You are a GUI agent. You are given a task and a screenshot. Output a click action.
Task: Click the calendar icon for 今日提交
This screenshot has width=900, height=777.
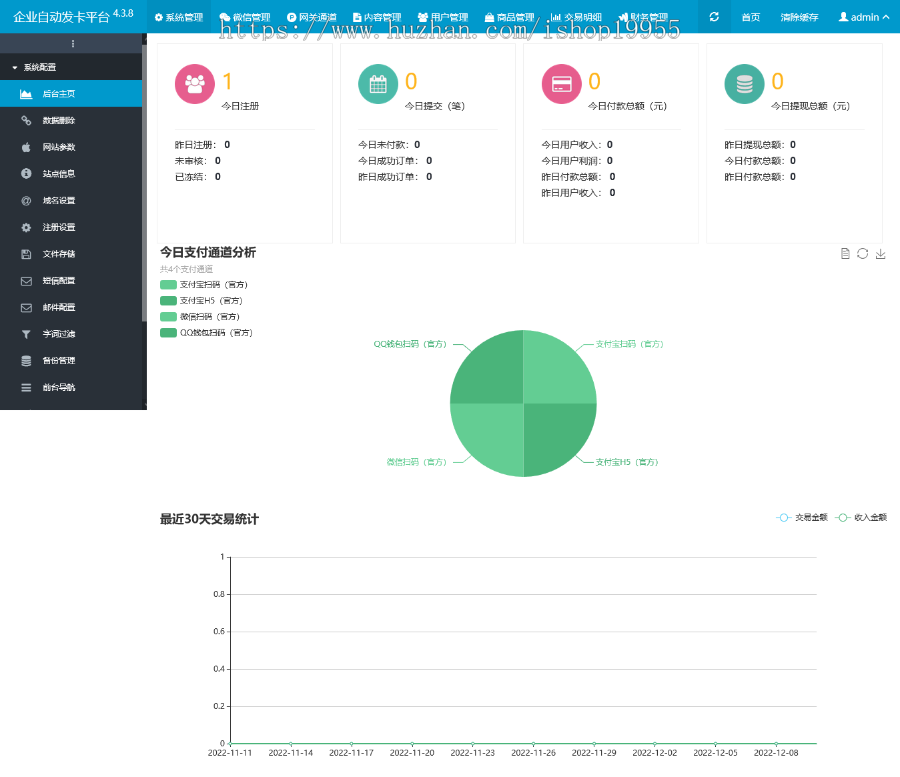pos(378,84)
